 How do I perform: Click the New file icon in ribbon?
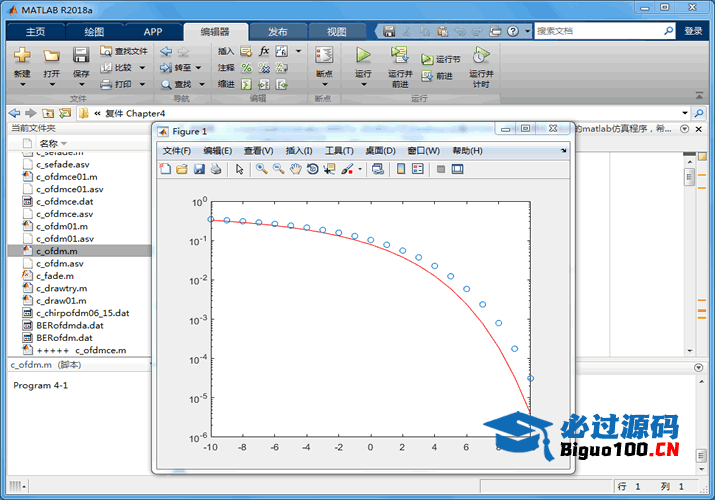tap(22, 56)
